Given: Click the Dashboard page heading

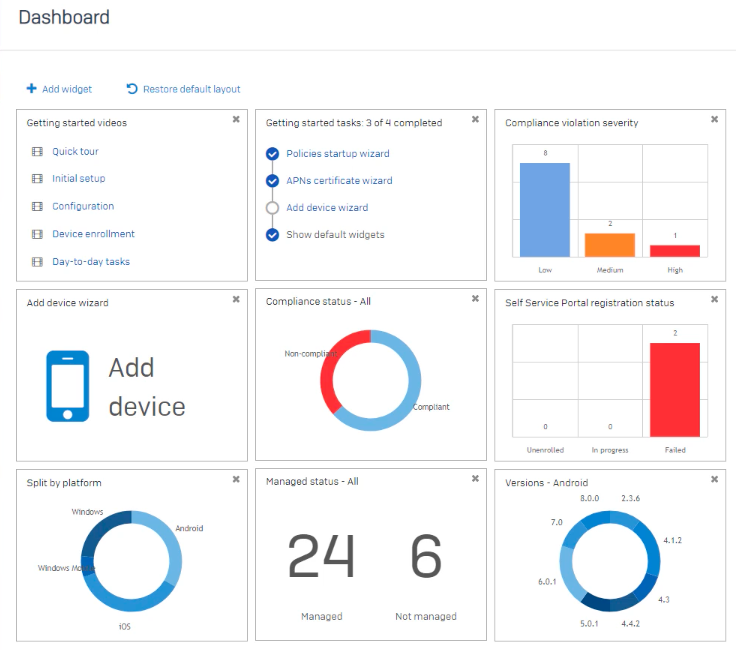Looking at the screenshot, I should (64, 17).
